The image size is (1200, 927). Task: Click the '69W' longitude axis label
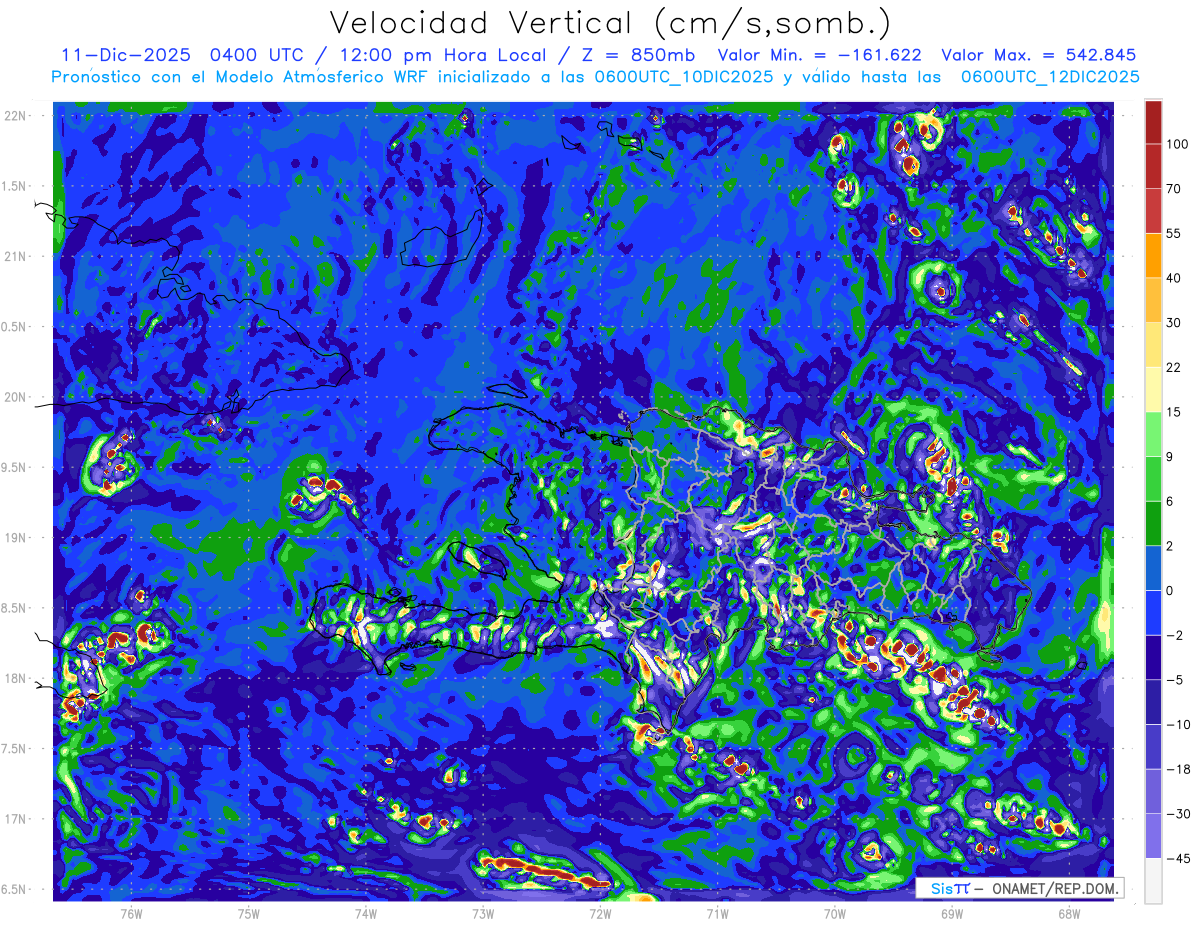[952, 912]
